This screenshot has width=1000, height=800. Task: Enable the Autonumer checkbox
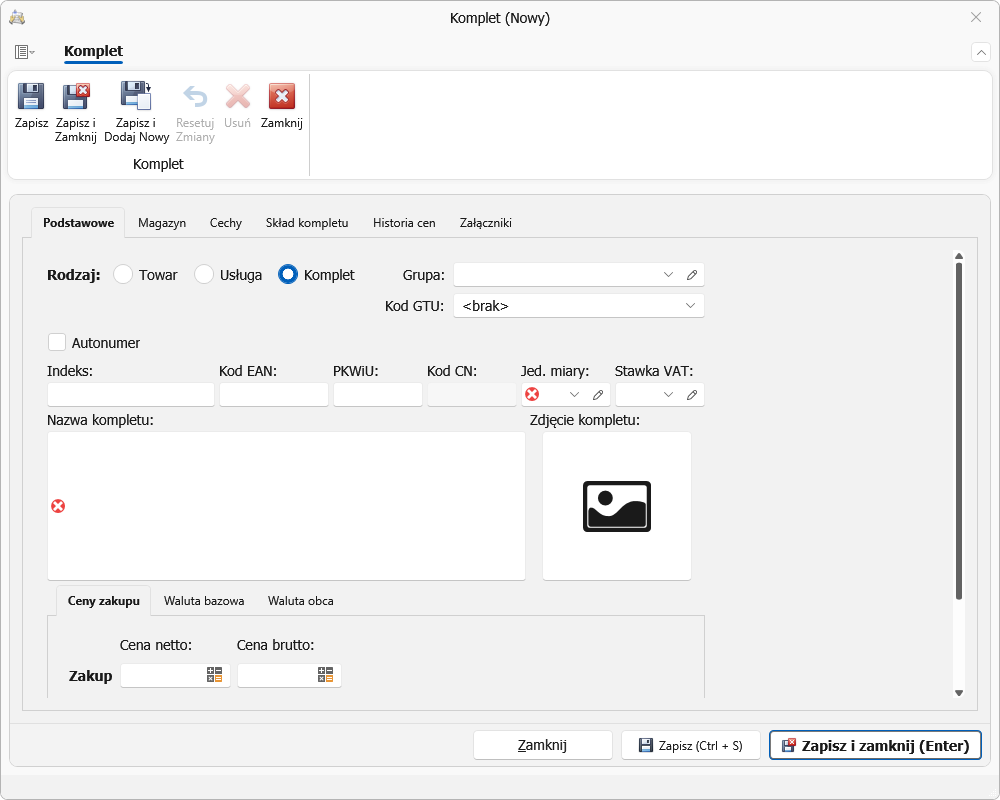[x=57, y=342]
